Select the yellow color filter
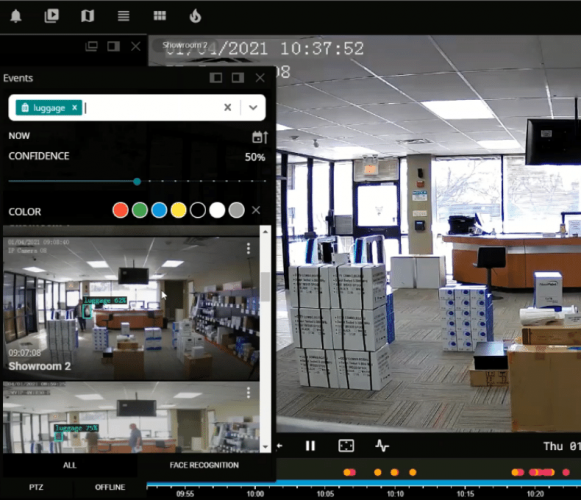 (x=178, y=210)
